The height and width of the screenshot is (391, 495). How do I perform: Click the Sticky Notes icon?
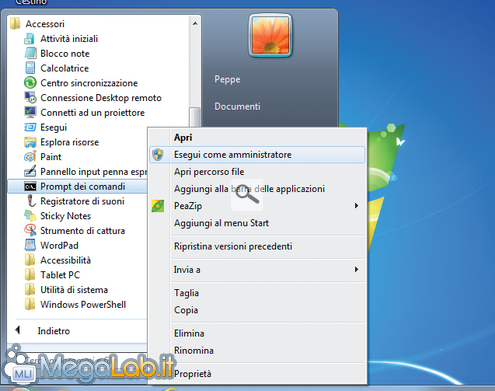[x=30, y=216]
